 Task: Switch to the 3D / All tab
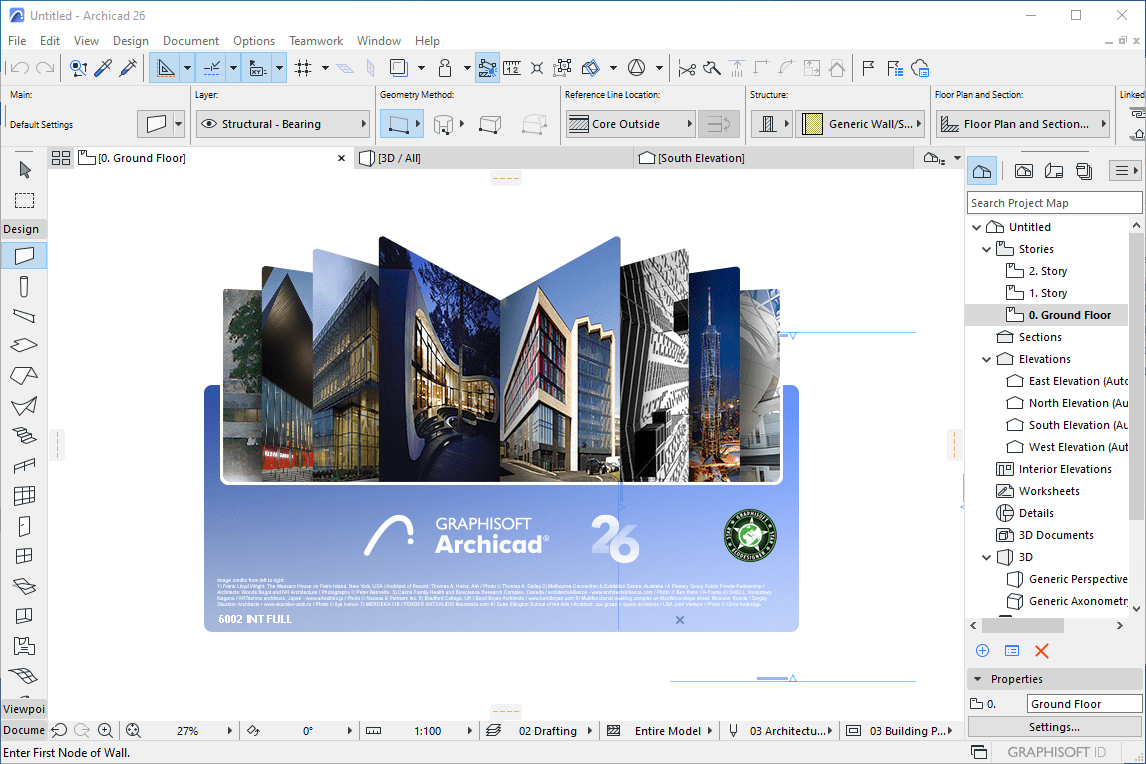coord(494,158)
